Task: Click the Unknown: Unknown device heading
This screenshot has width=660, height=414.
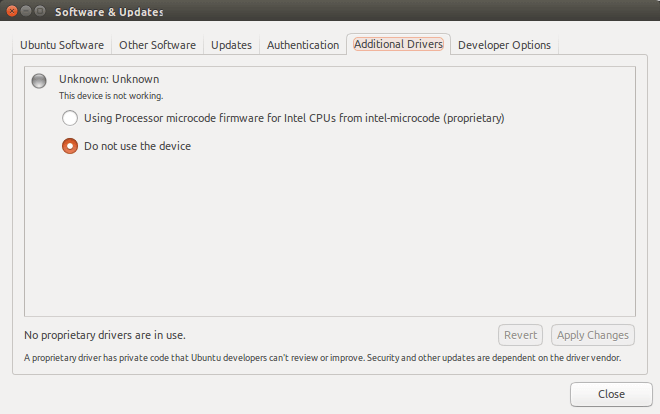Action: pos(109,79)
